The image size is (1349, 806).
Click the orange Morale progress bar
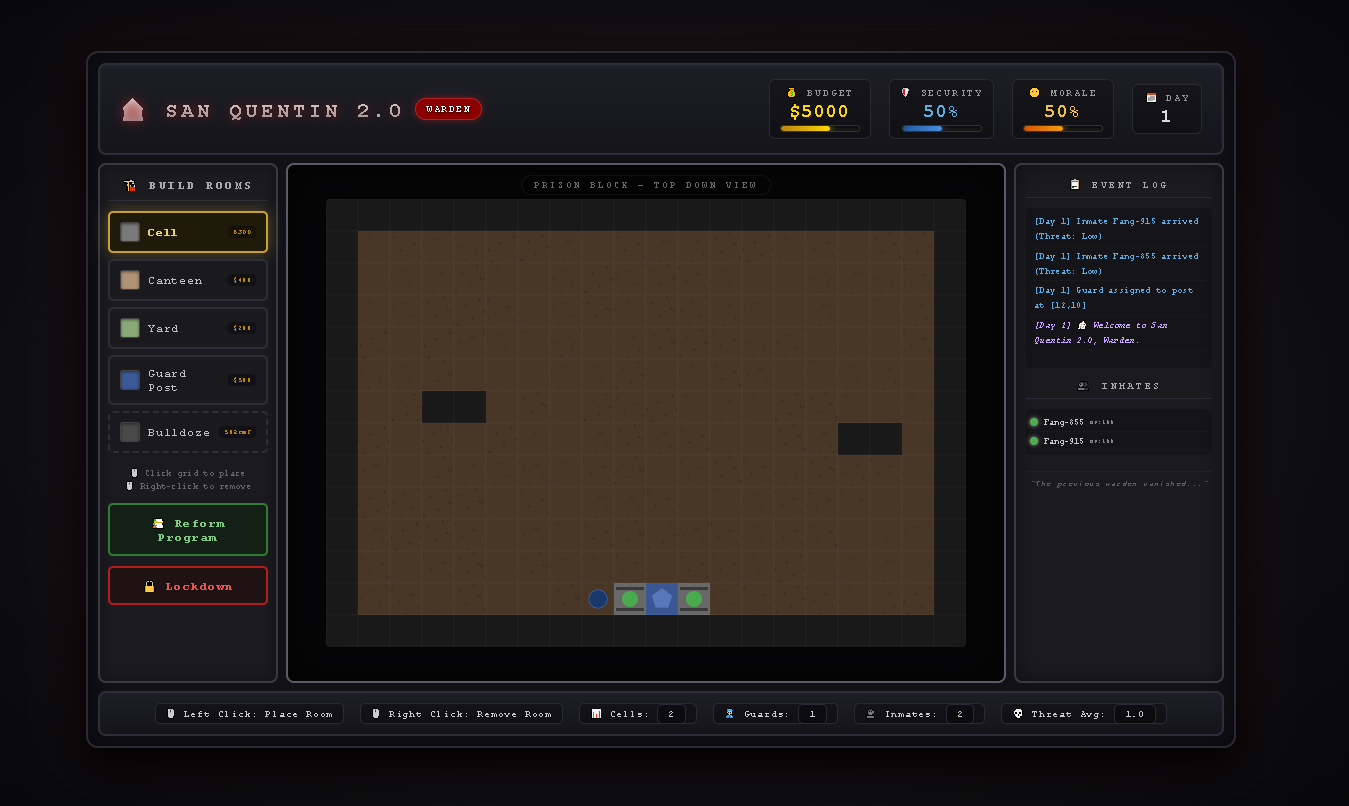[x=1063, y=128]
